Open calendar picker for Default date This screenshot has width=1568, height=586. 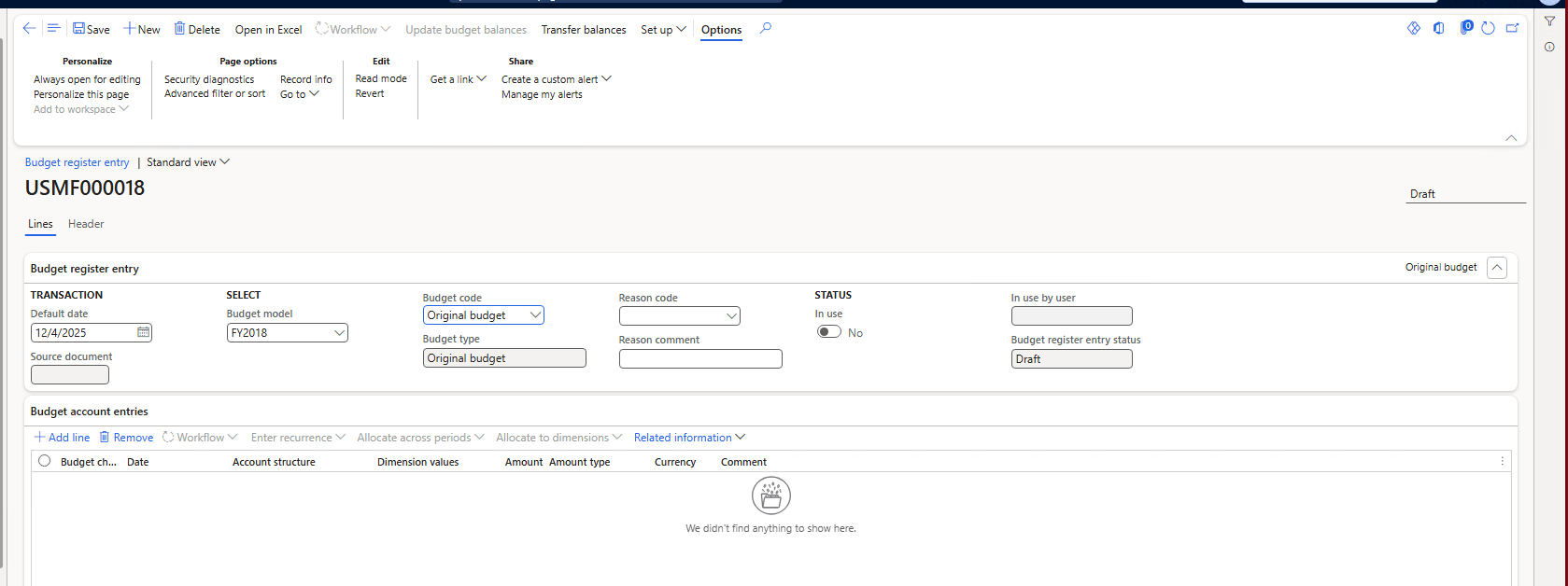(x=143, y=332)
